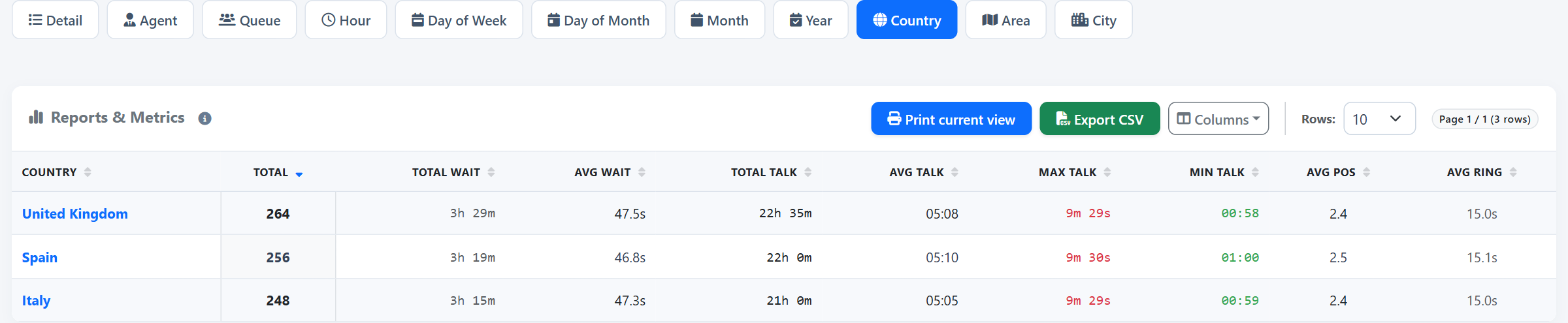1568x323 pixels.
Task: Click the MIN TALK header label
Action: pyautogui.click(x=1217, y=172)
